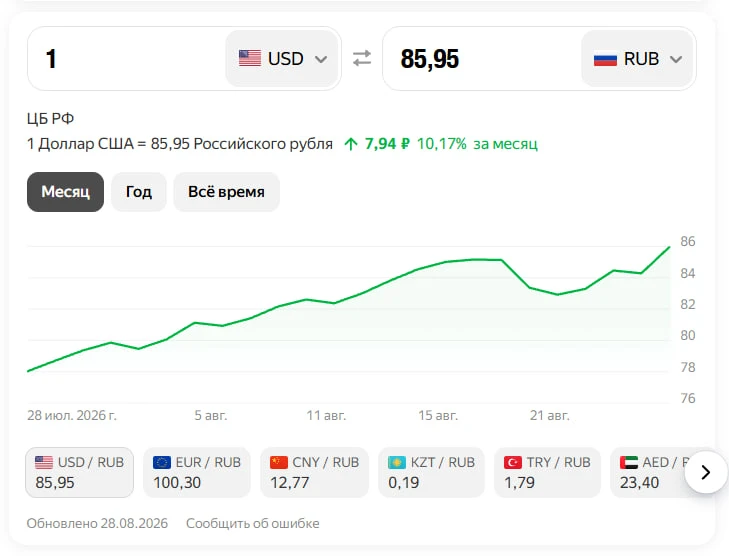This screenshot has height=556, width=729.
Task: Switch the chart to the Год period
Action: point(139,192)
